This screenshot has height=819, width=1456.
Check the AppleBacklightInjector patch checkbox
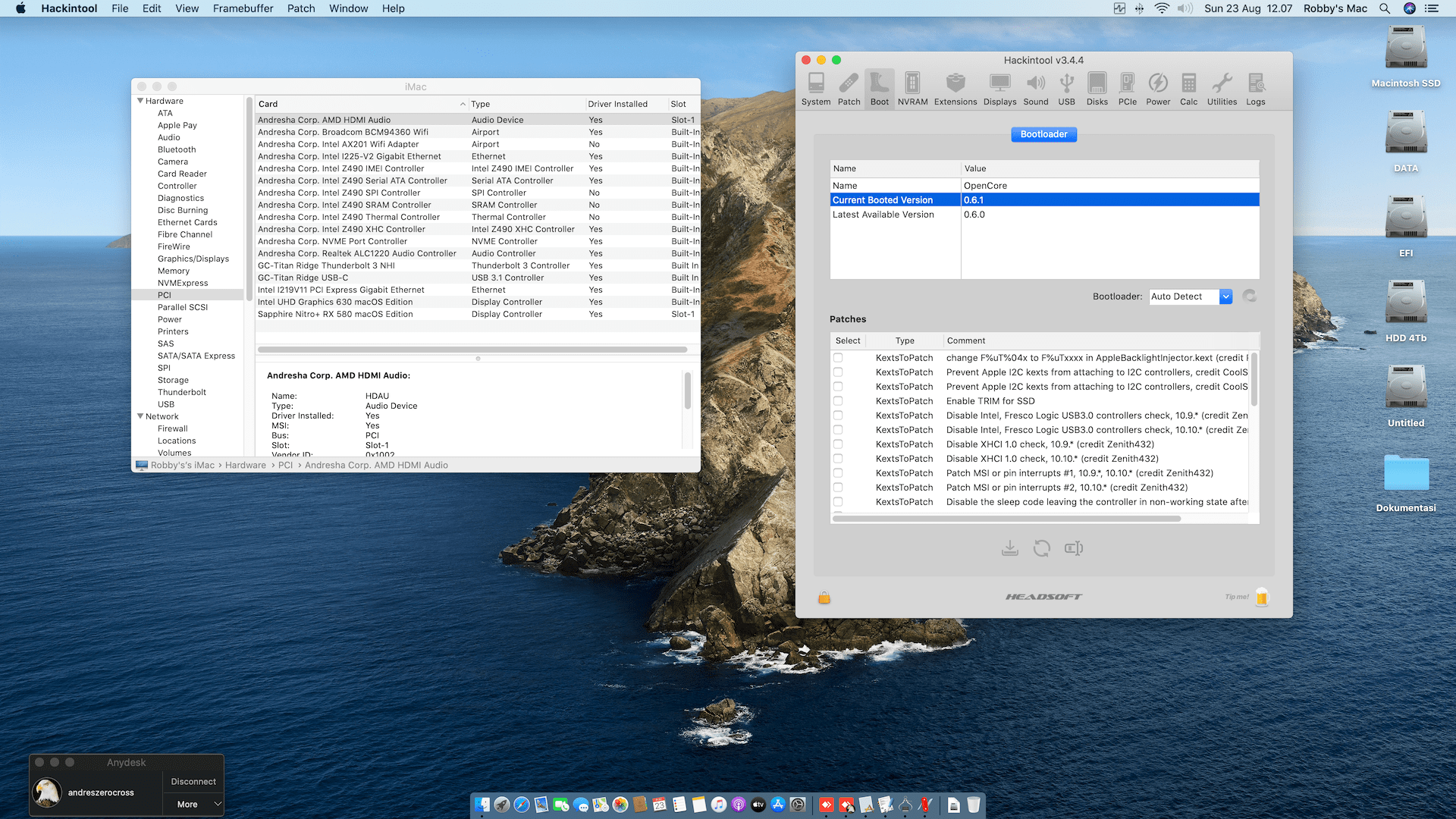tap(838, 358)
